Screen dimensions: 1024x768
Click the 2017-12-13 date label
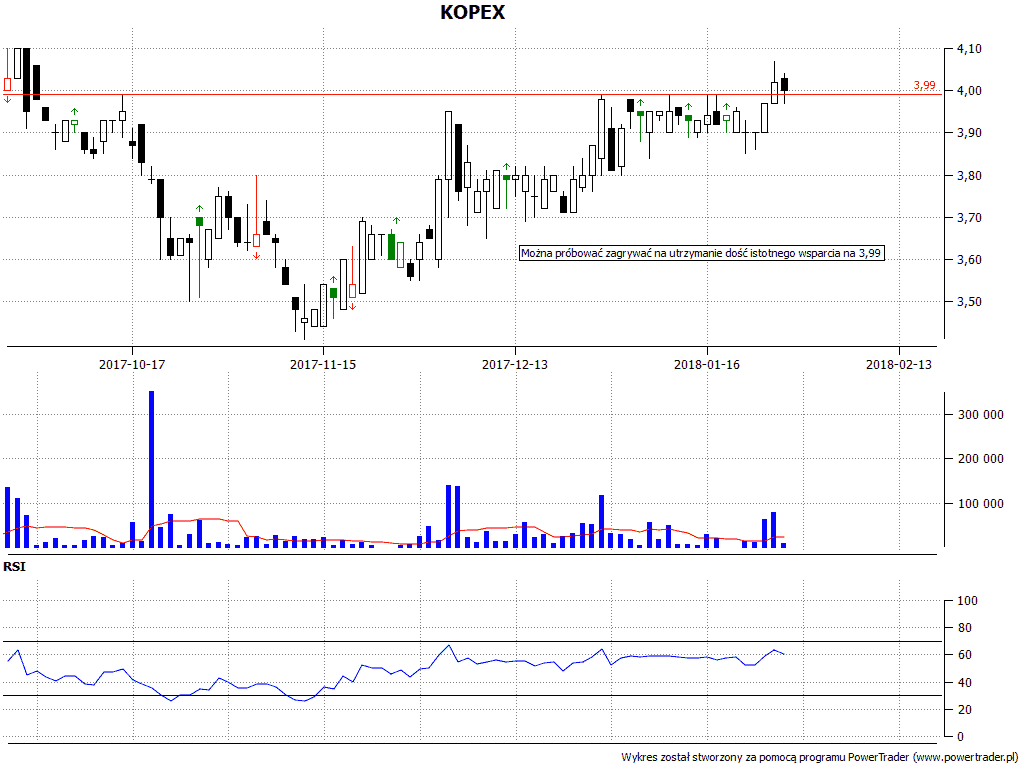pos(515,364)
